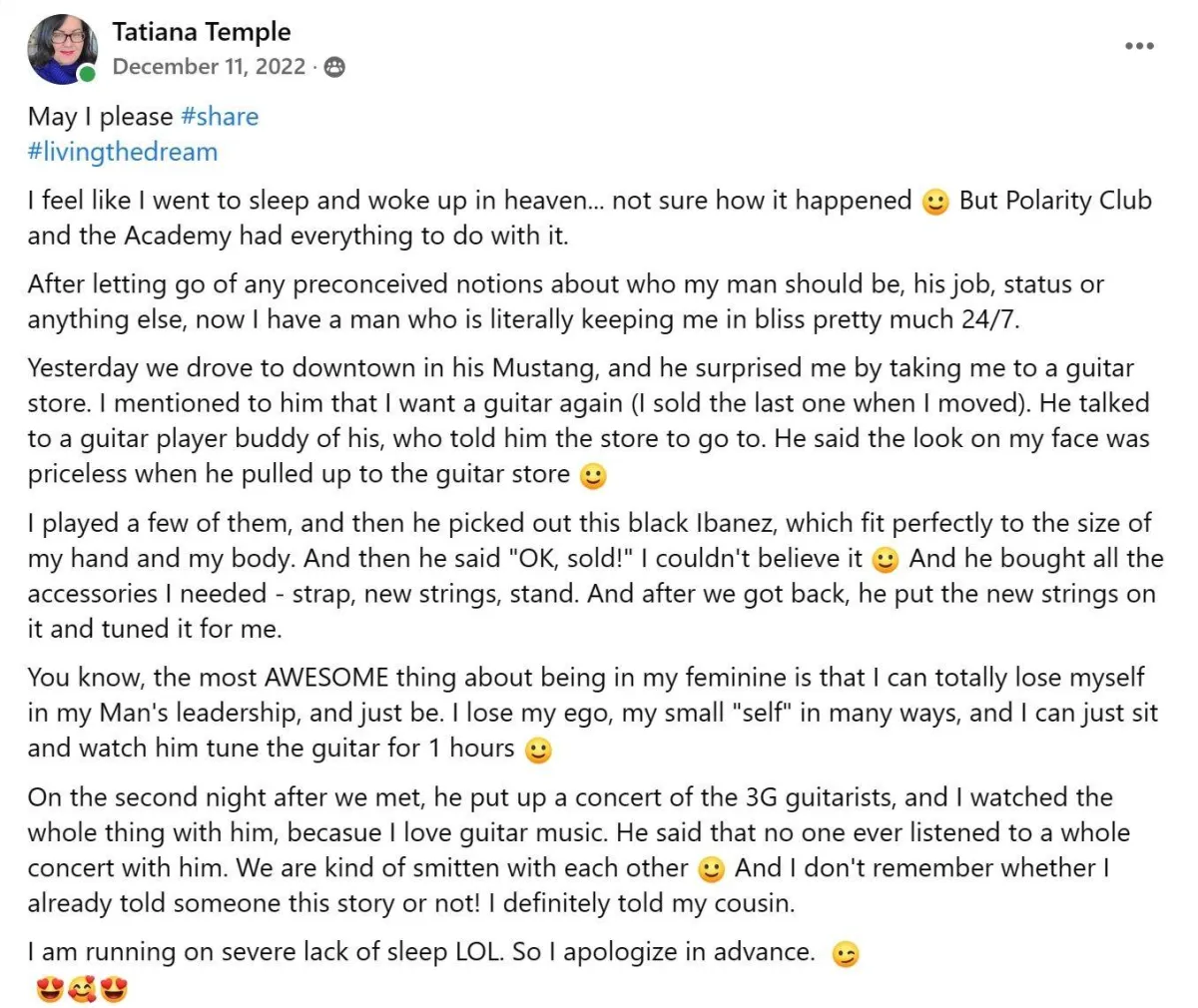1198x1008 pixels.
Task: Click the #share hashtag
Action: coord(220,117)
